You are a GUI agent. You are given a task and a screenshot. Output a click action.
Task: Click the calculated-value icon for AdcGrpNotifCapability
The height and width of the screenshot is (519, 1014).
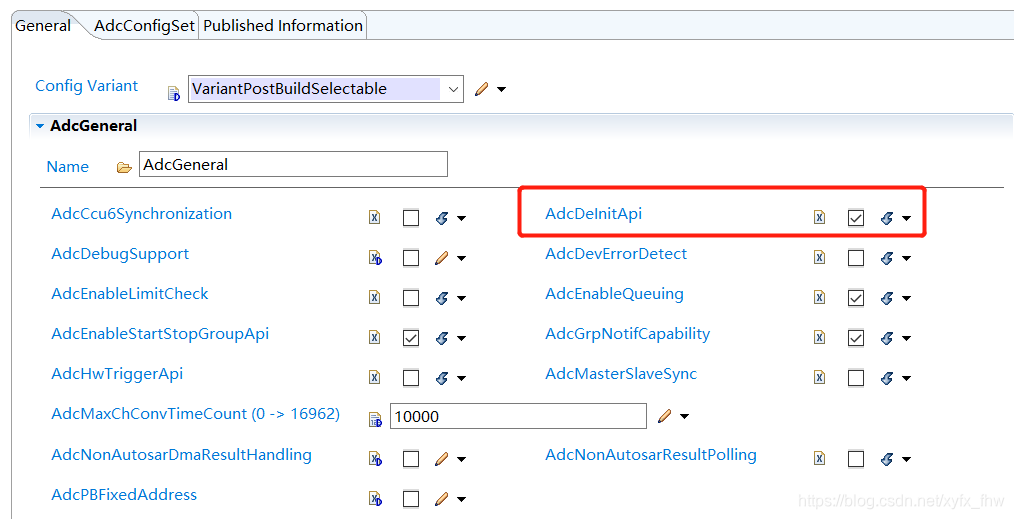(x=887, y=338)
